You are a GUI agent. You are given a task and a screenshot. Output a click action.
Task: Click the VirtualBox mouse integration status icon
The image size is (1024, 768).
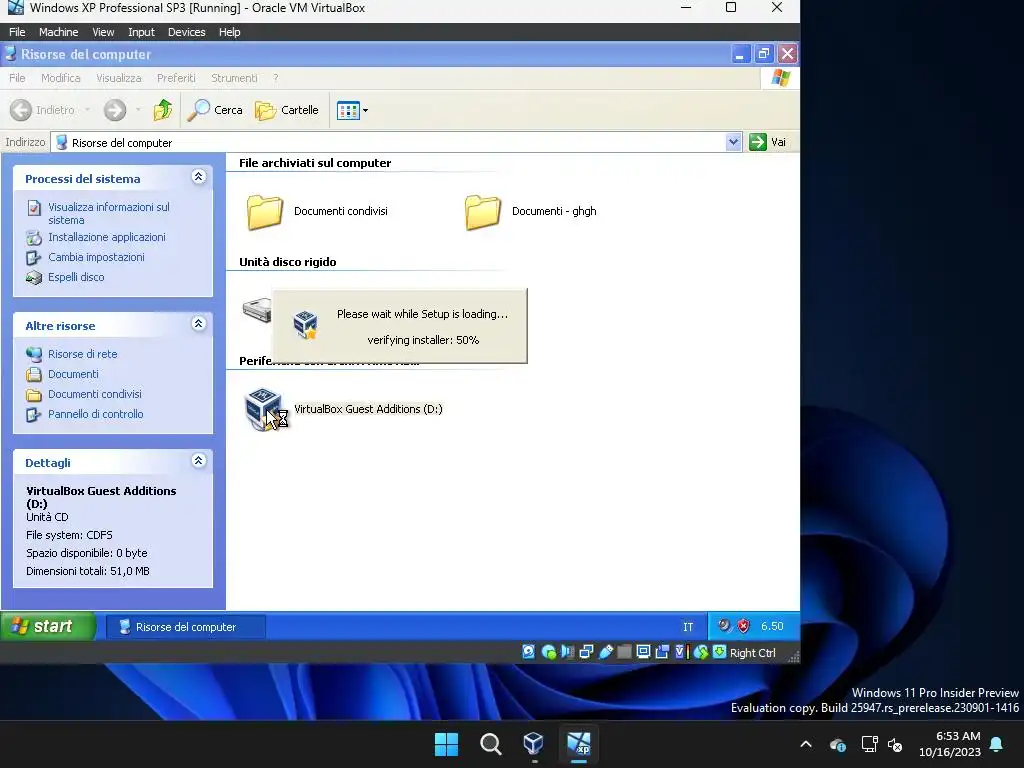pyautogui.click(x=701, y=652)
